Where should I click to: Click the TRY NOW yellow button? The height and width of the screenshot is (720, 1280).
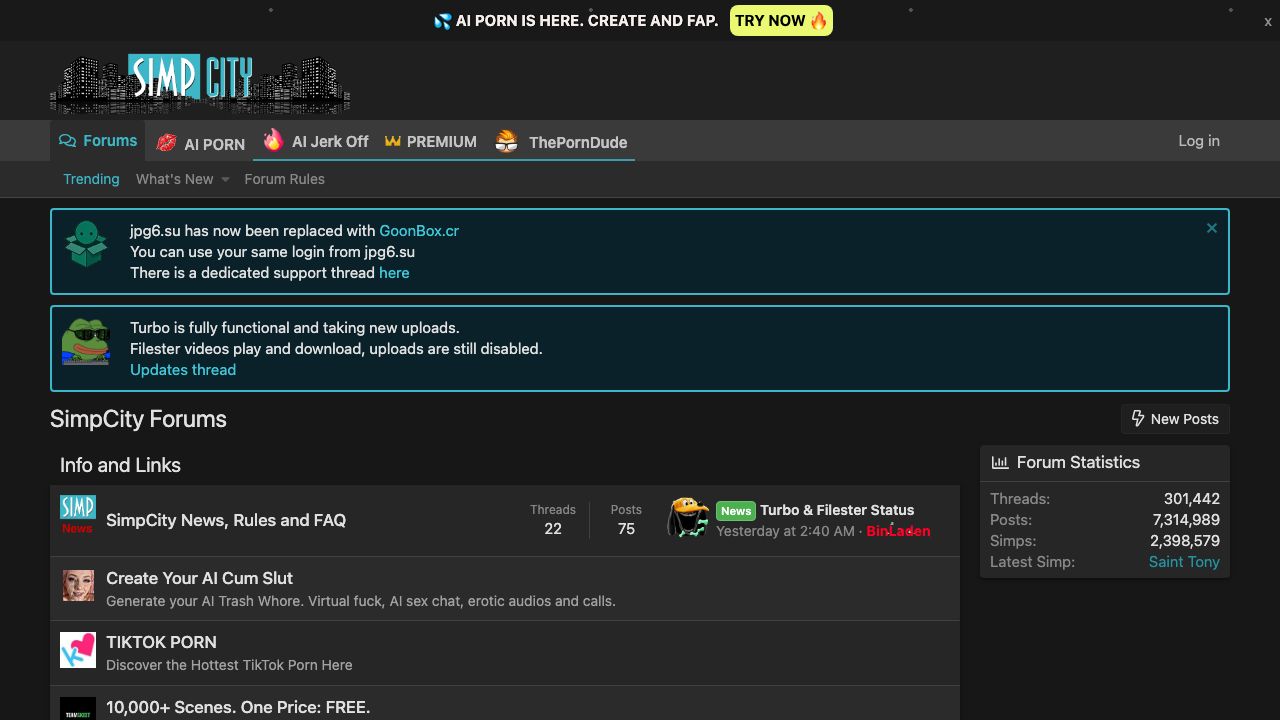coord(781,21)
